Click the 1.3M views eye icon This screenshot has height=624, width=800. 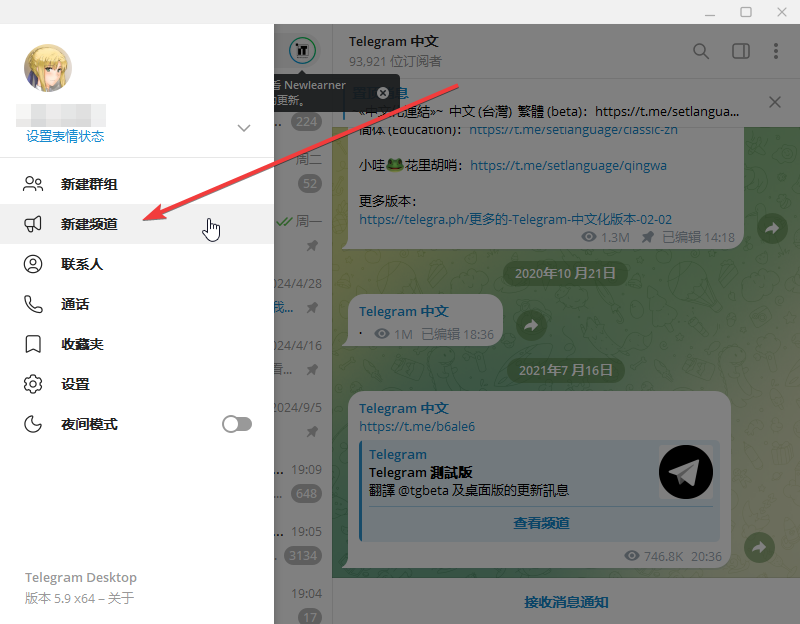click(589, 237)
